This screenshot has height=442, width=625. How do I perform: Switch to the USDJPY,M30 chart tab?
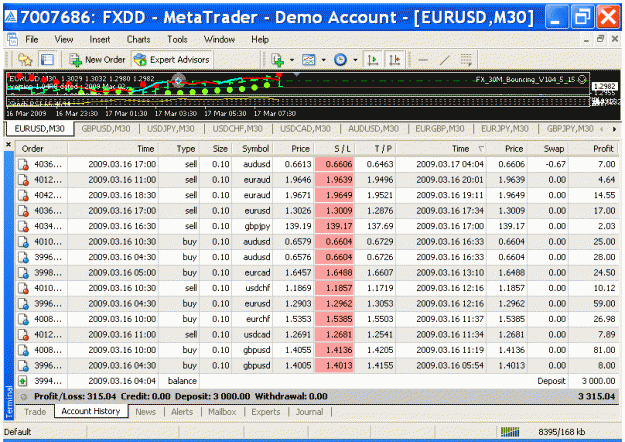[171, 129]
